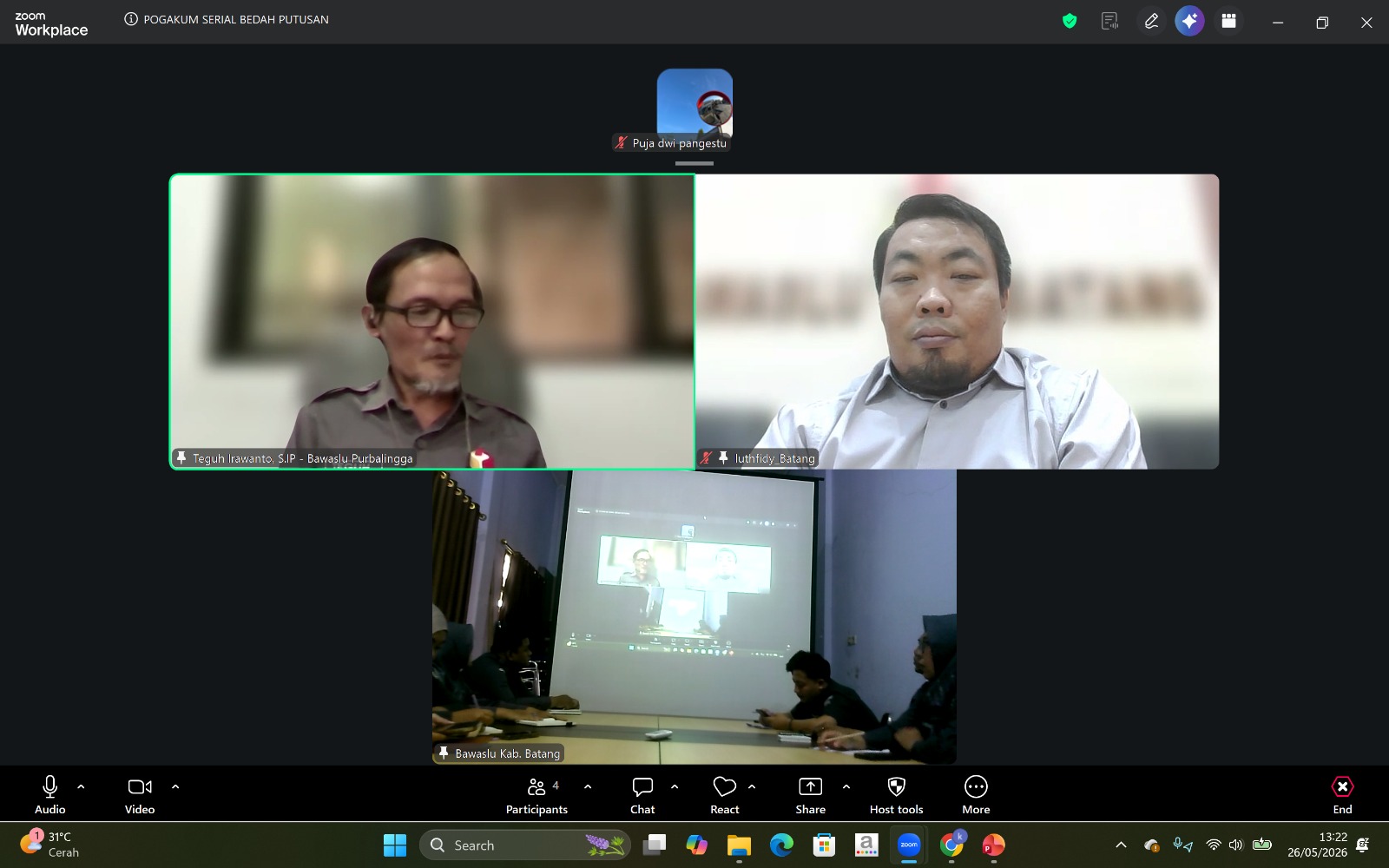
Task: Toggle the Participants panel
Action: pyautogui.click(x=537, y=795)
